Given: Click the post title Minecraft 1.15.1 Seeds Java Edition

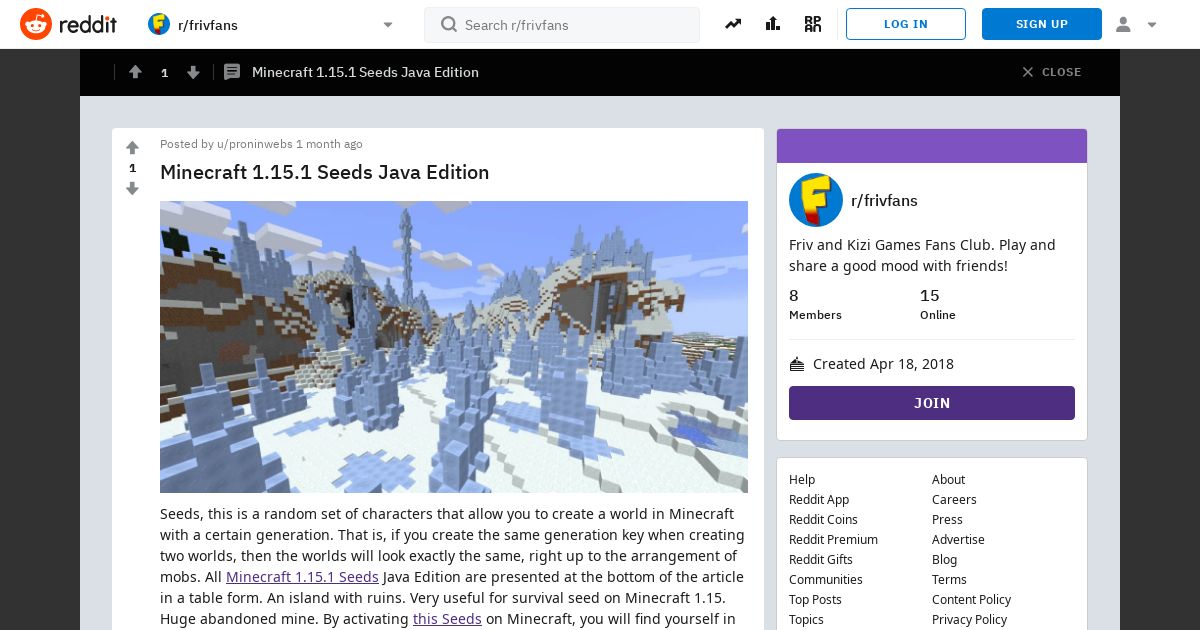Looking at the screenshot, I should pos(325,172).
